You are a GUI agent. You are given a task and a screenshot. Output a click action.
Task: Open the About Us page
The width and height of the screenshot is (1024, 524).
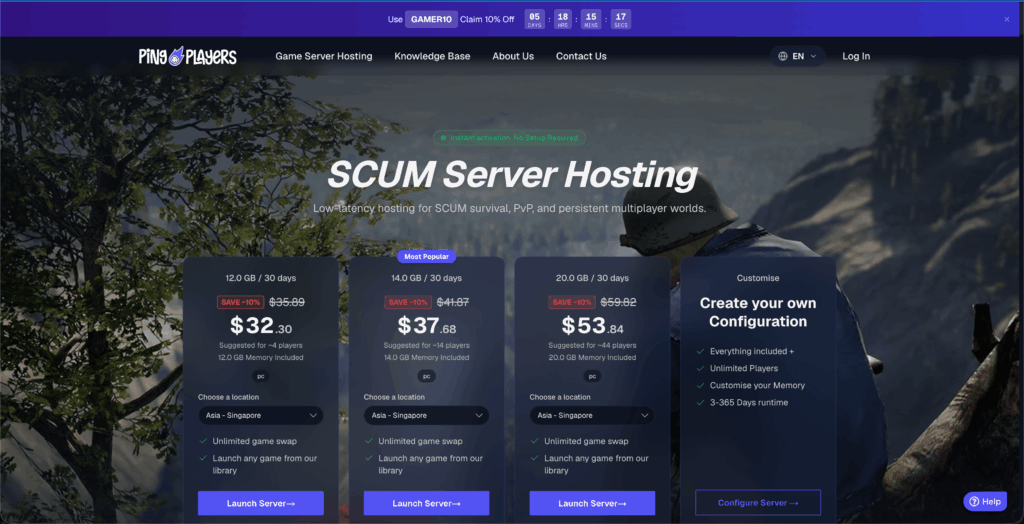tap(513, 56)
